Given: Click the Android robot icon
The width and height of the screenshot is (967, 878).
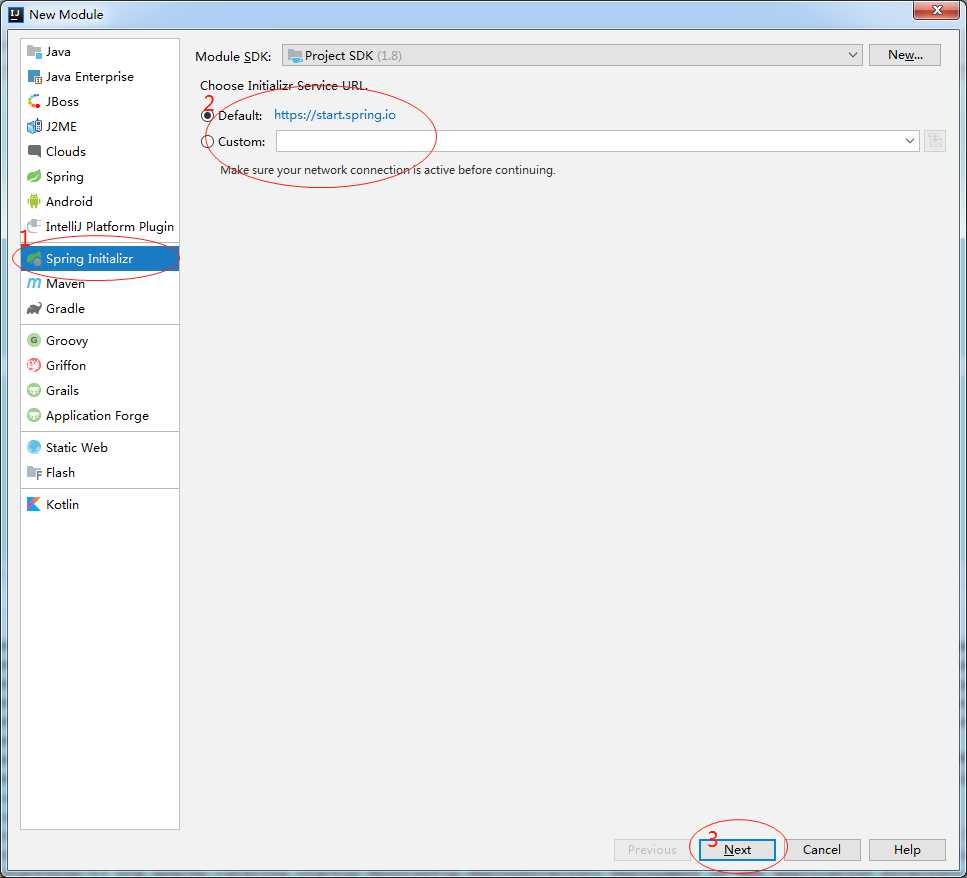Looking at the screenshot, I should point(34,202).
